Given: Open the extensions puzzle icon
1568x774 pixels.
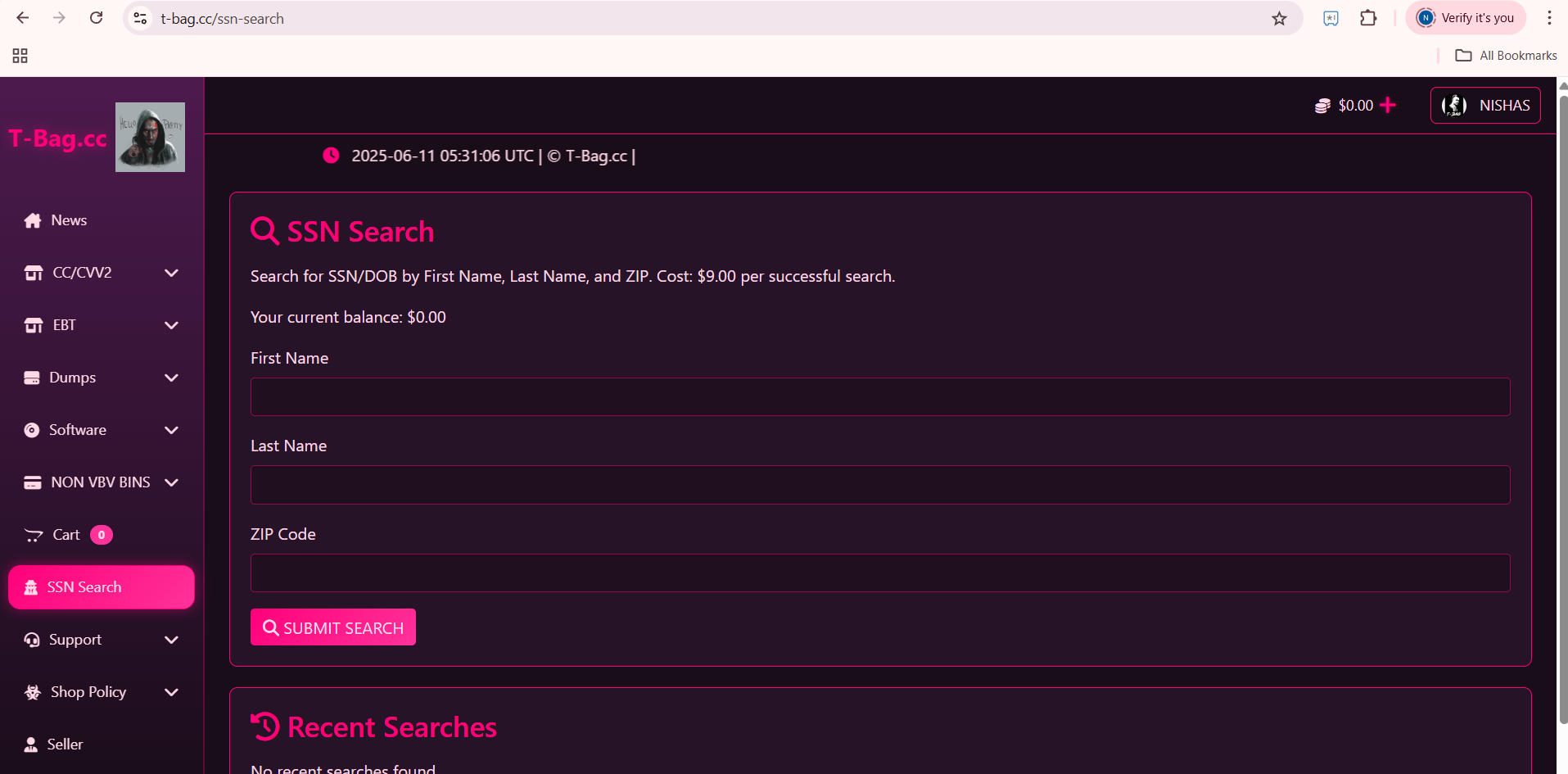Looking at the screenshot, I should 1368,18.
